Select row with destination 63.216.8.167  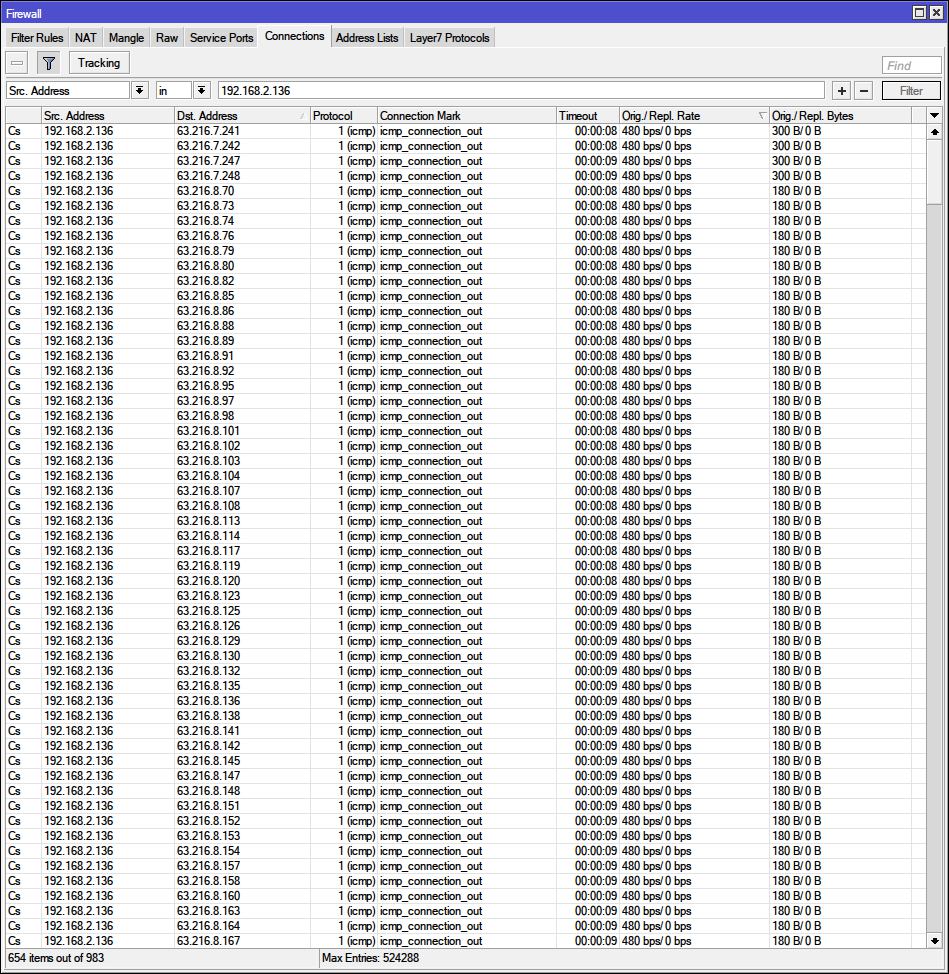tap(465, 940)
